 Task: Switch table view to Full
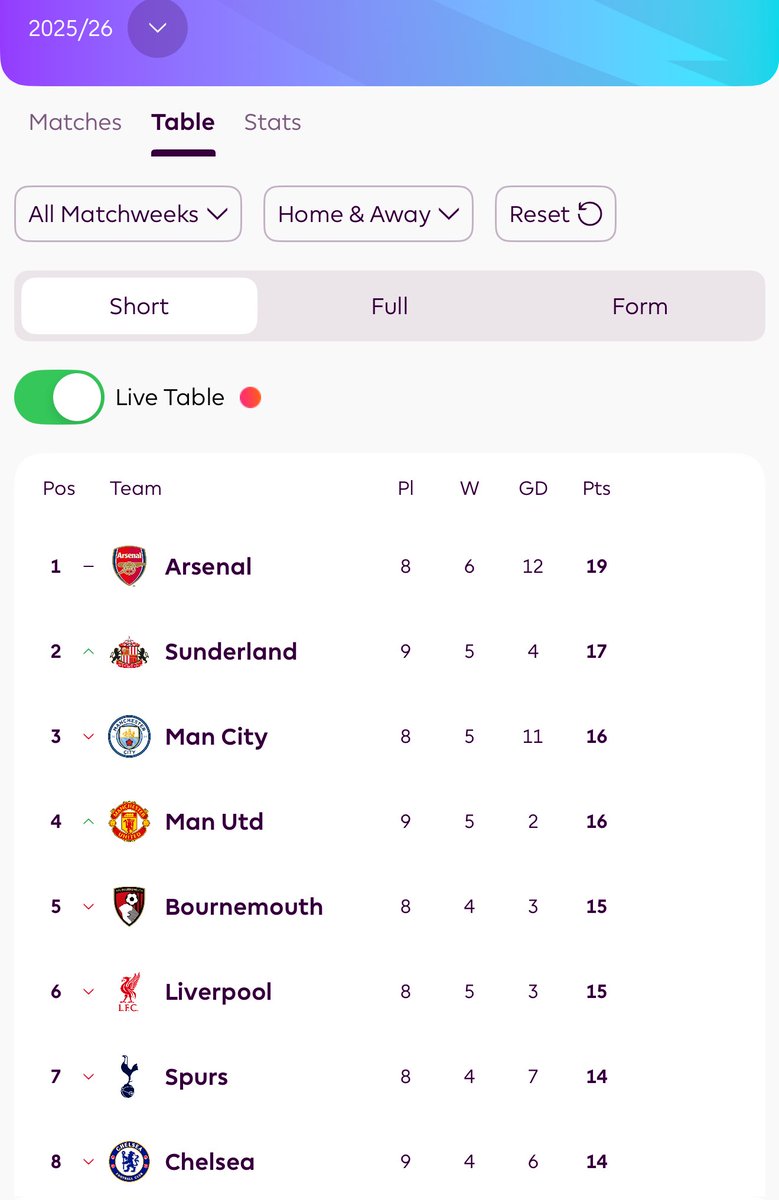389,306
